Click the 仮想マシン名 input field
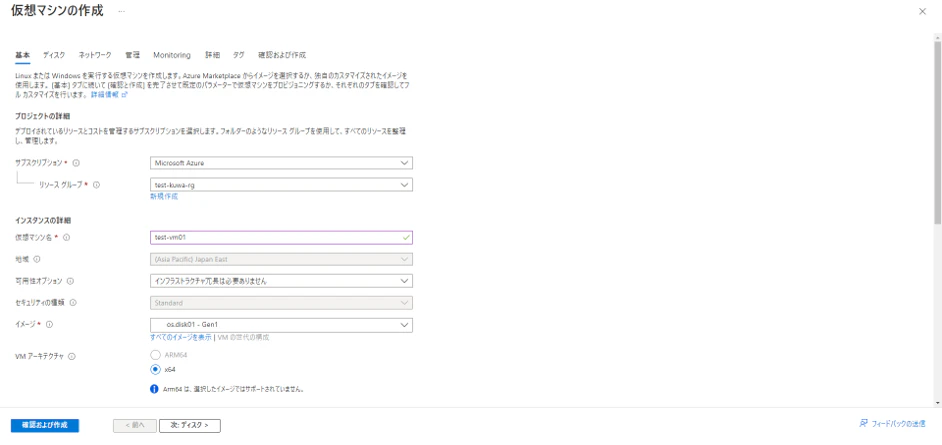 [281, 237]
